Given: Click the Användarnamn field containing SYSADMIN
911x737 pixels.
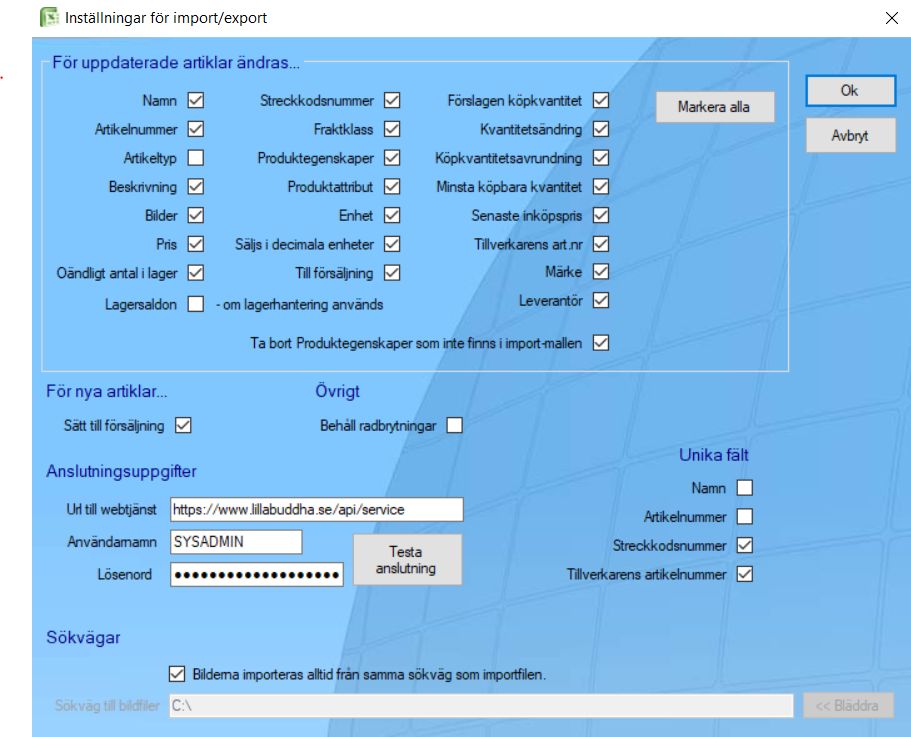Looking at the screenshot, I should tap(236, 542).
